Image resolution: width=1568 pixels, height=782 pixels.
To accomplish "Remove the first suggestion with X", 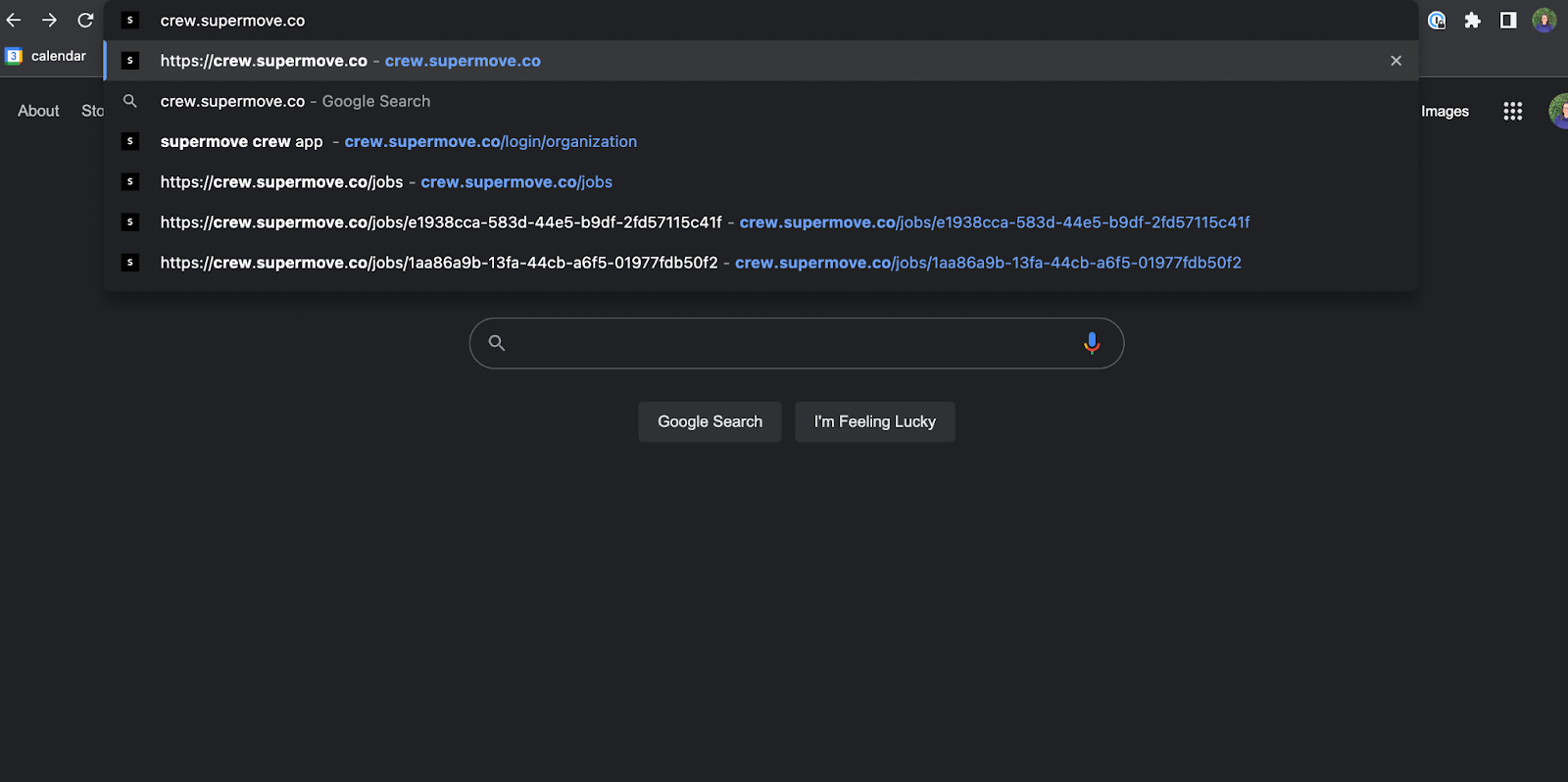I will (x=1396, y=61).
